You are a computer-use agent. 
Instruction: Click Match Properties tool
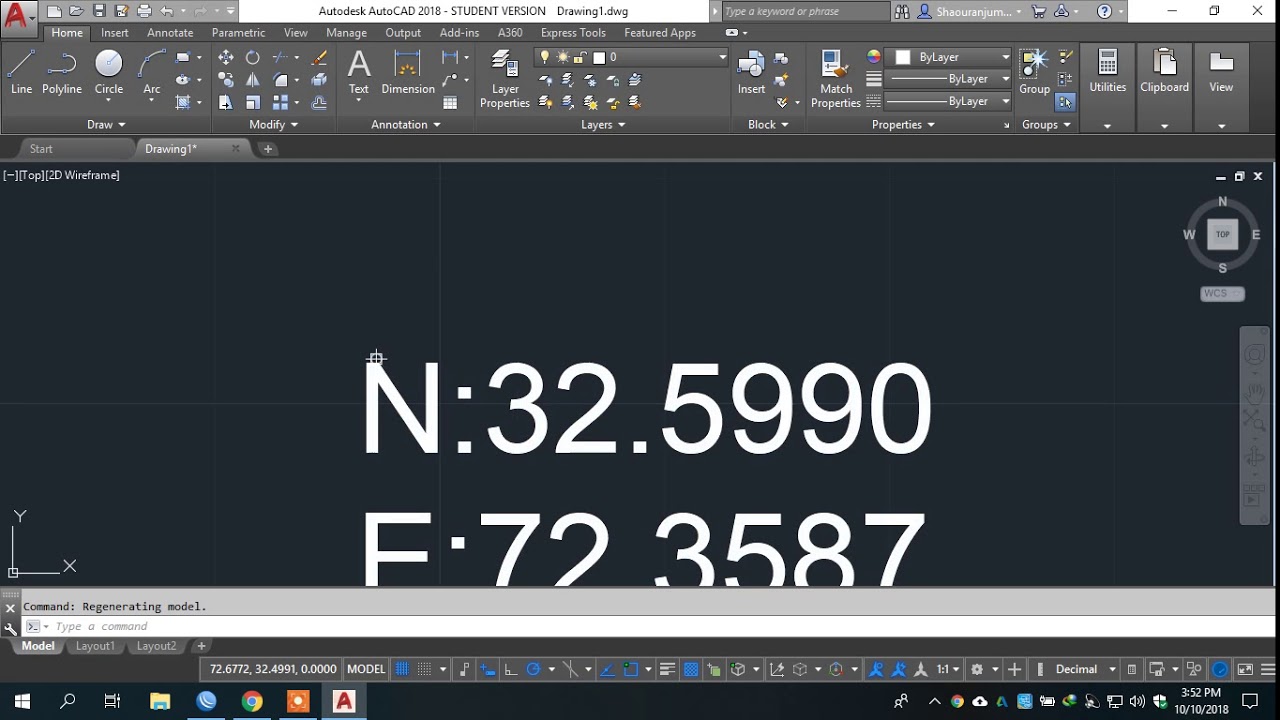(x=836, y=80)
